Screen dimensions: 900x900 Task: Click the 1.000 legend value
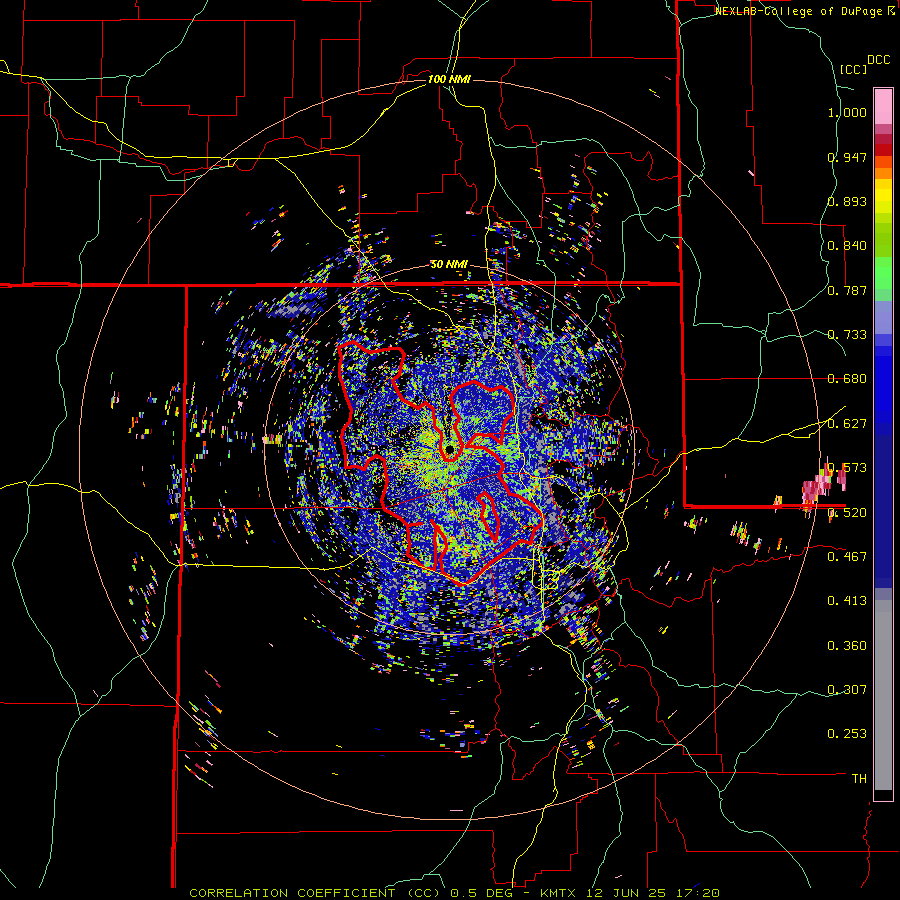(847, 112)
